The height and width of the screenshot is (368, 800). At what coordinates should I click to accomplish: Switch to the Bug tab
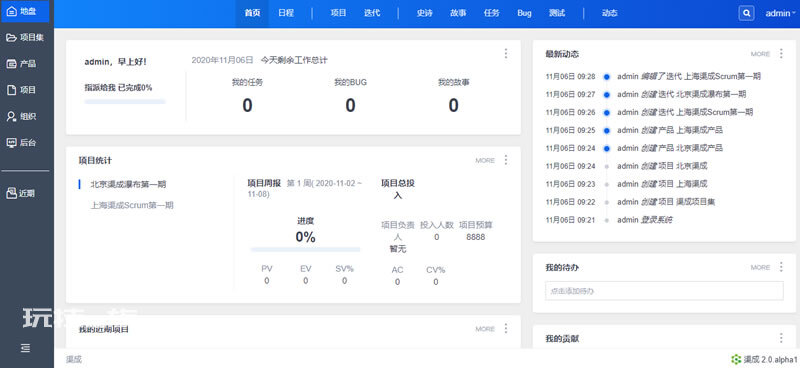(x=524, y=13)
